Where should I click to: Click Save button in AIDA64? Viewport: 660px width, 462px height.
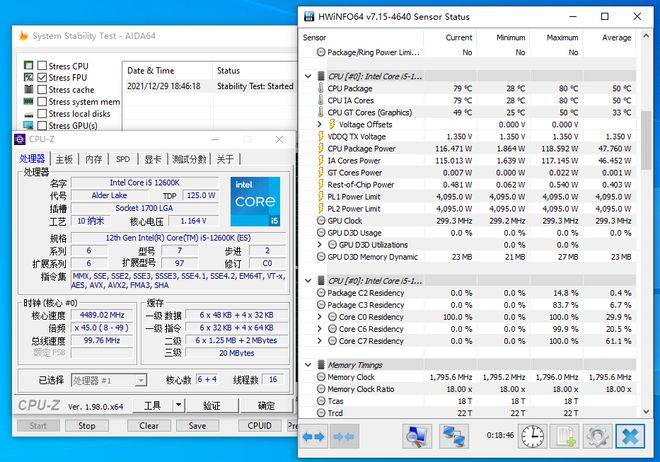197,425
